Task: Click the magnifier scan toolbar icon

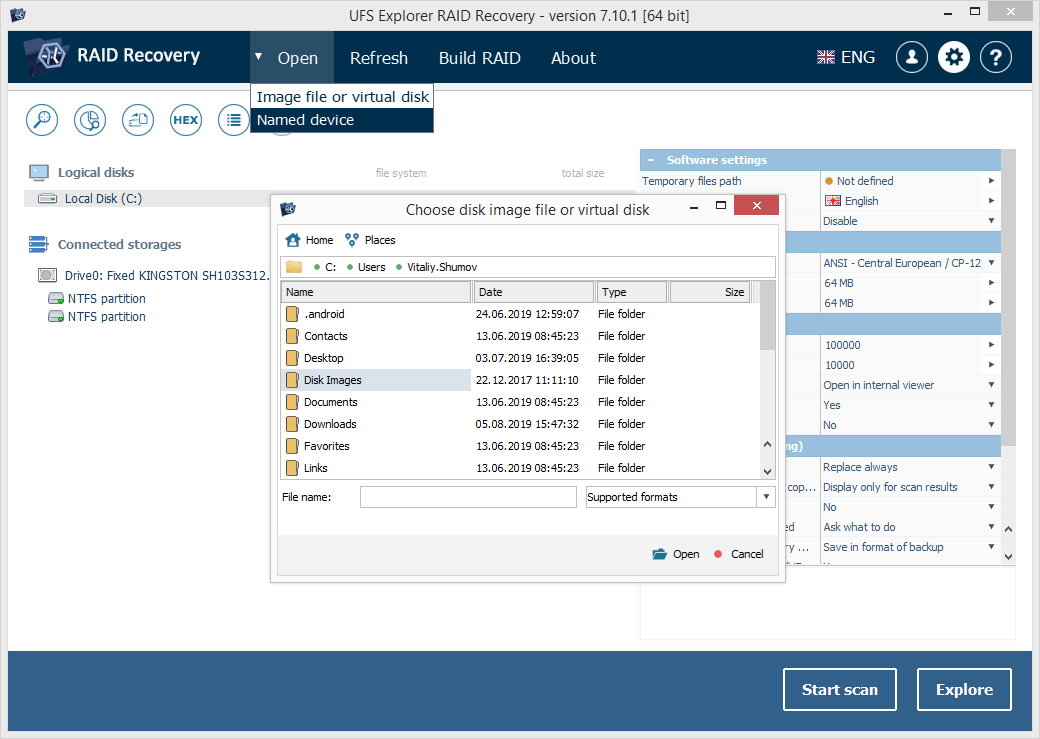Action: [x=42, y=120]
